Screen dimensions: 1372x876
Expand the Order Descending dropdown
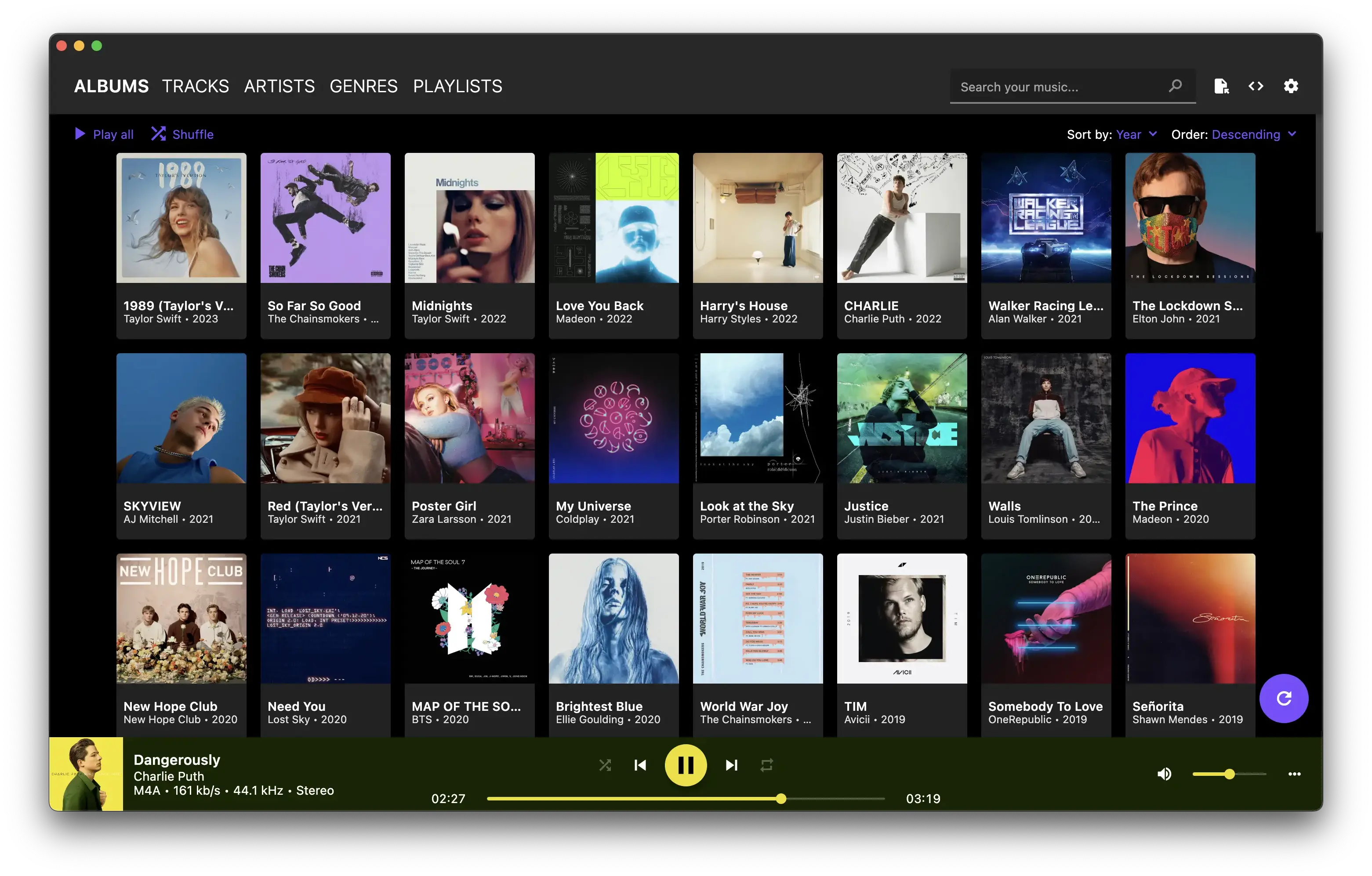(1253, 134)
